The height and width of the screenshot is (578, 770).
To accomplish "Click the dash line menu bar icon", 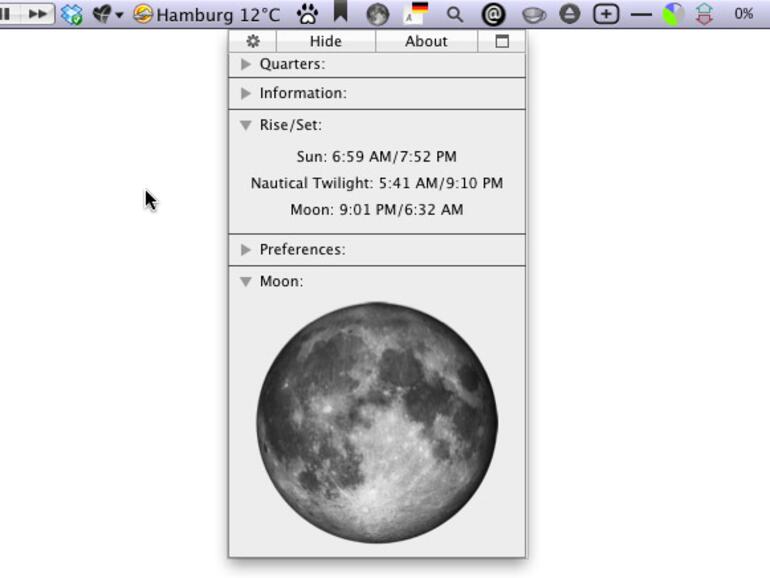I will [641, 15].
